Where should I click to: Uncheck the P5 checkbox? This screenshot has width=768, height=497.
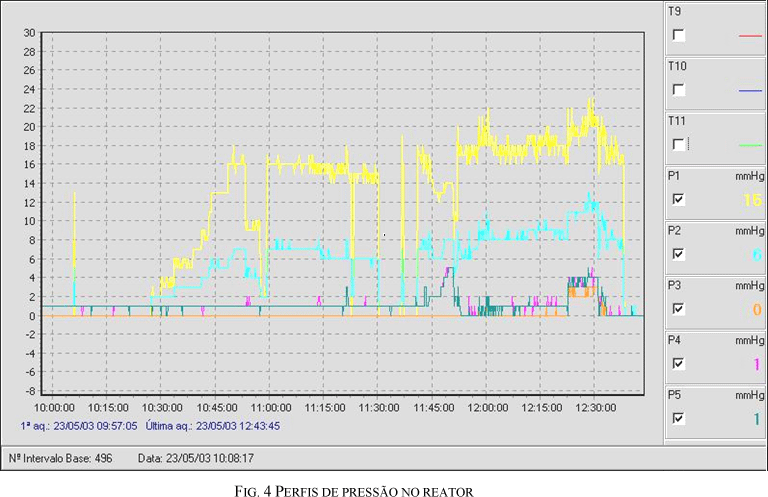(x=679, y=418)
